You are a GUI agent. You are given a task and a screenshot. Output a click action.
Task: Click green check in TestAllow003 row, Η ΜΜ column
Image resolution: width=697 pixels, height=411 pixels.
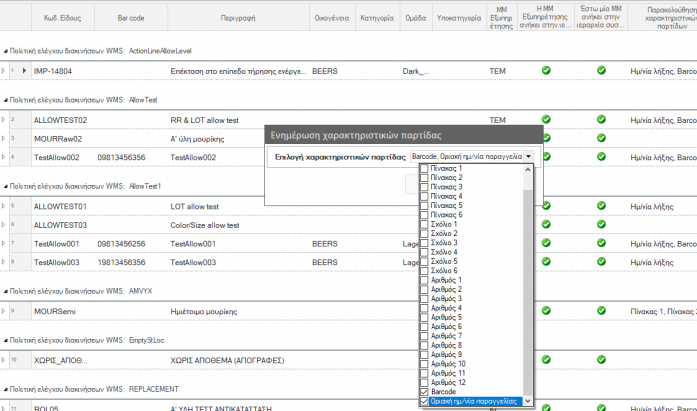click(546, 261)
